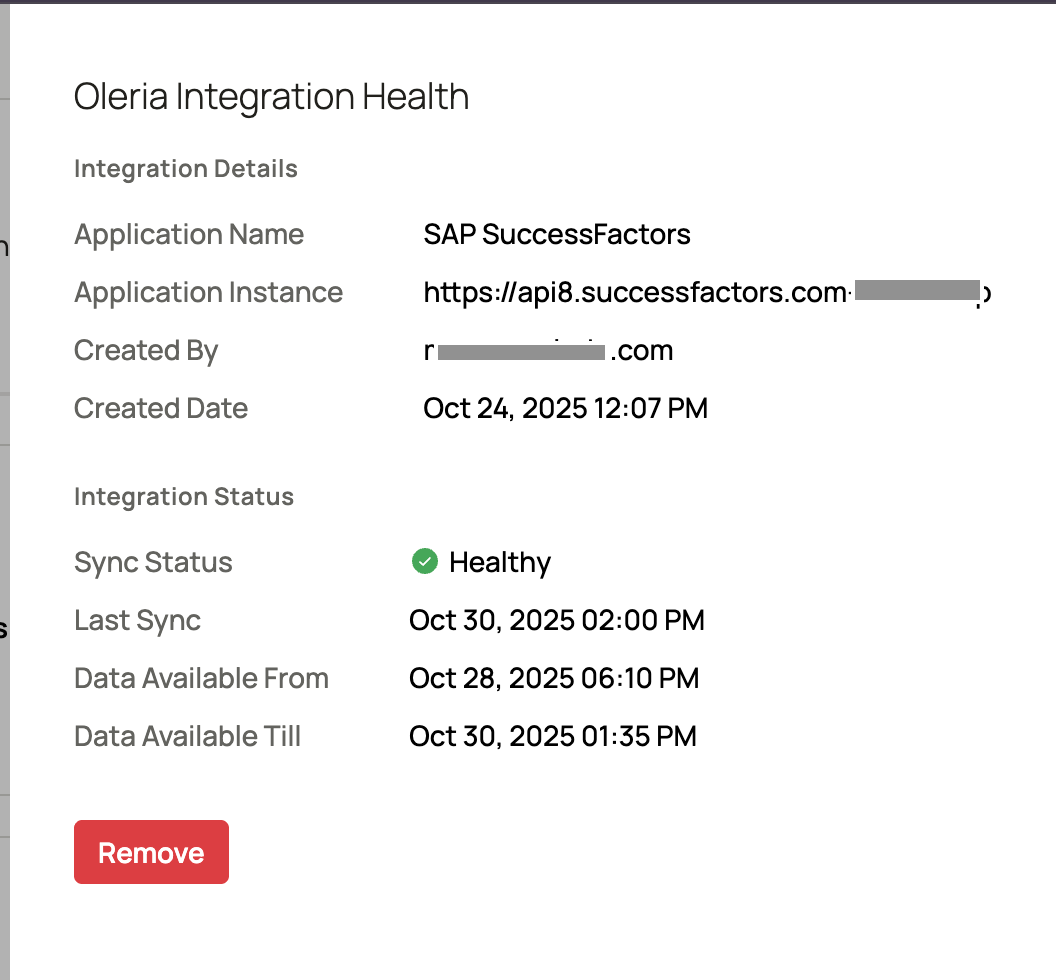This screenshot has height=980, width=1056.
Task: Click the Created By label
Action: click(x=146, y=351)
